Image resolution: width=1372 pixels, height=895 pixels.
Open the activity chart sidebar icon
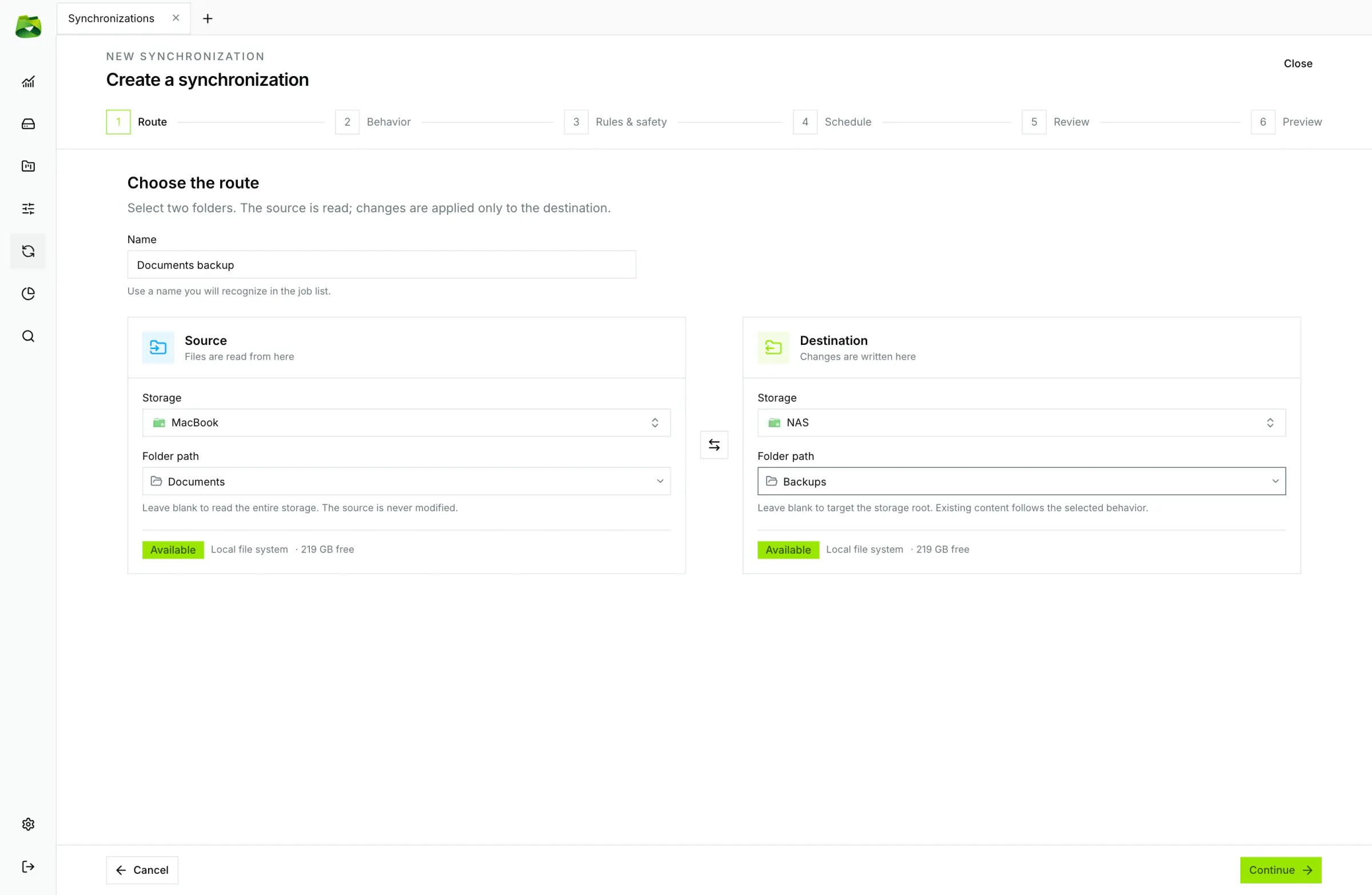tap(28, 82)
